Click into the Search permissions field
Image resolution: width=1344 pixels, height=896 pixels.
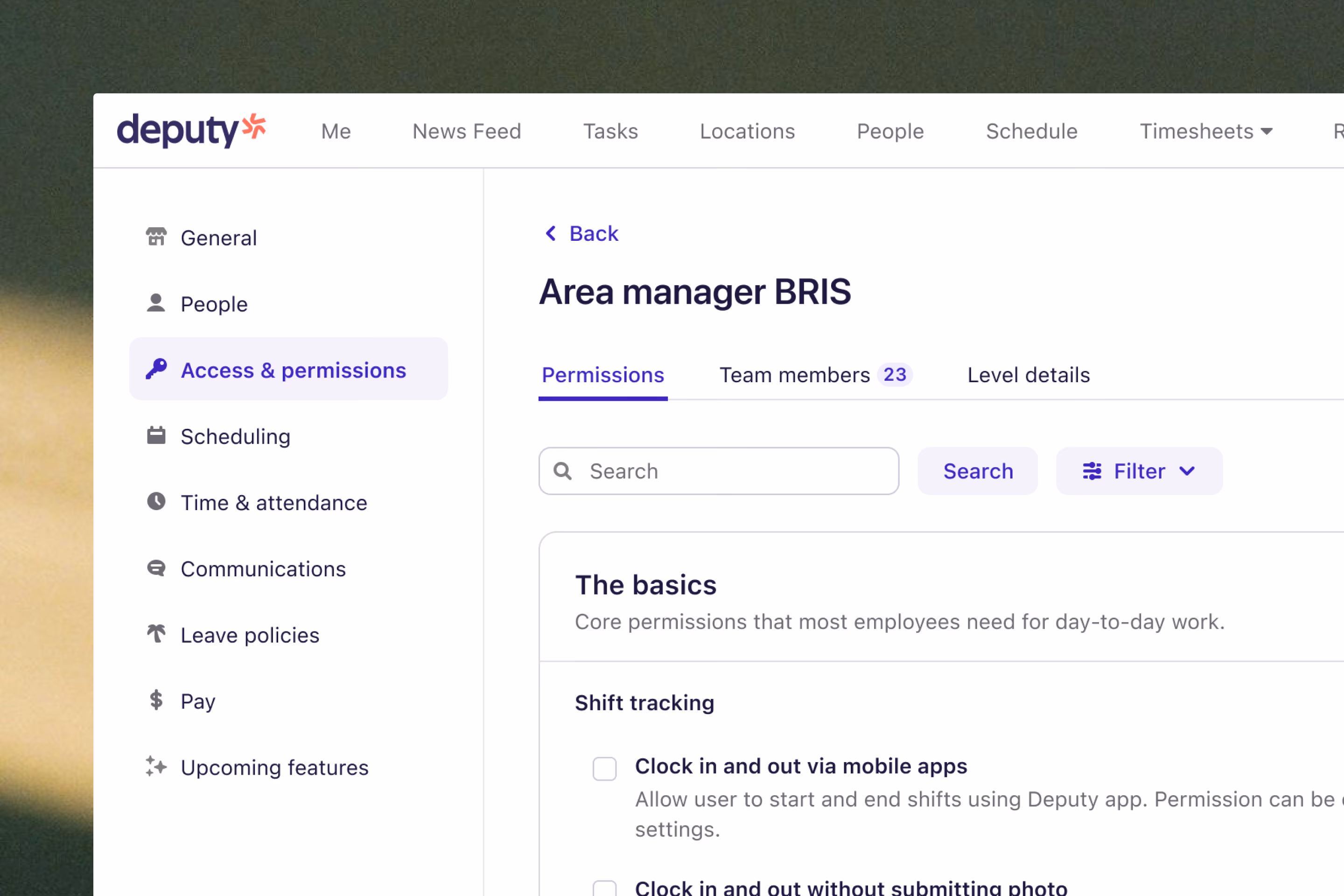point(737,471)
